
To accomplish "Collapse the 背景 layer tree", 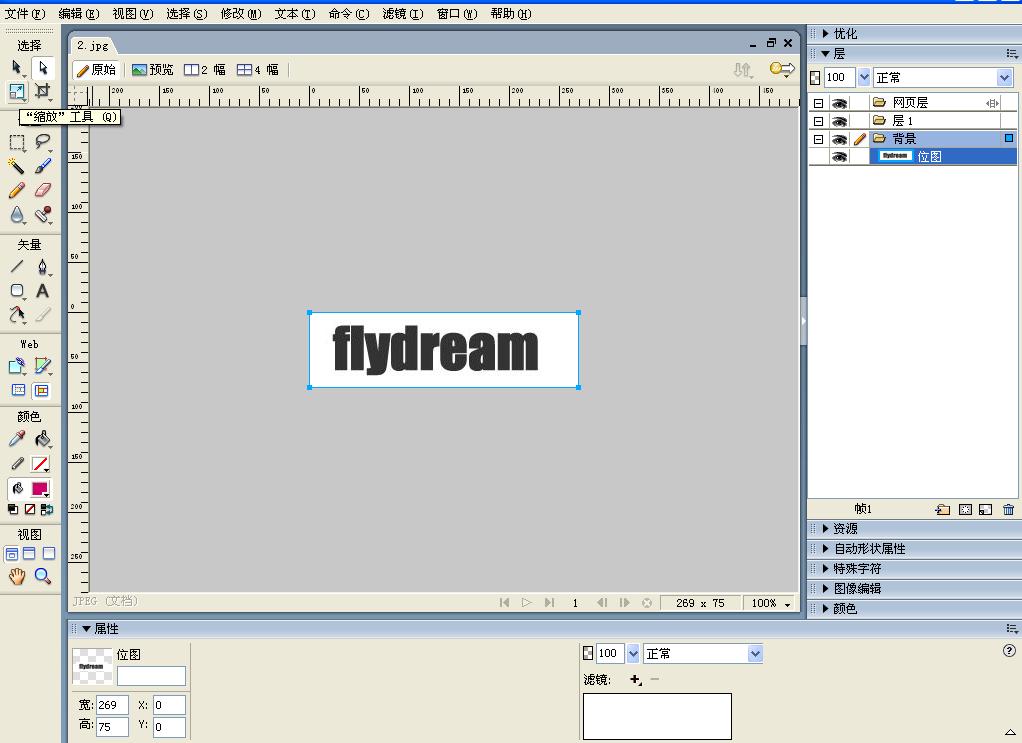I will (x=819, y=139).
